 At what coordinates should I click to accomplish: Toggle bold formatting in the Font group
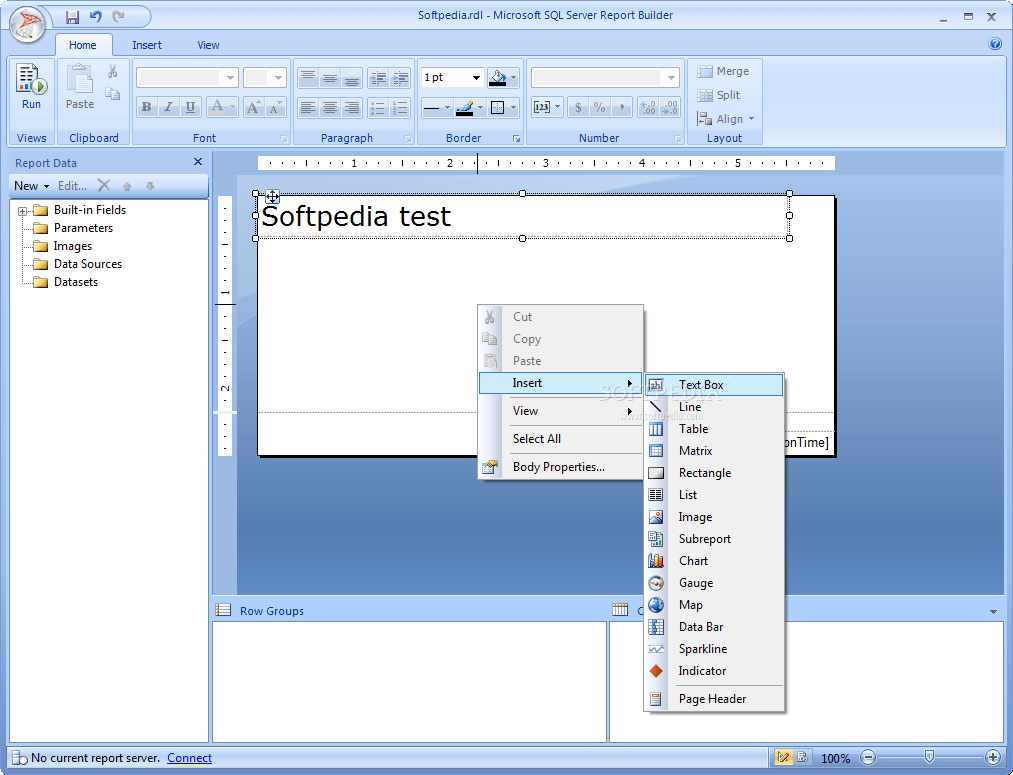(x=146, y=107)
